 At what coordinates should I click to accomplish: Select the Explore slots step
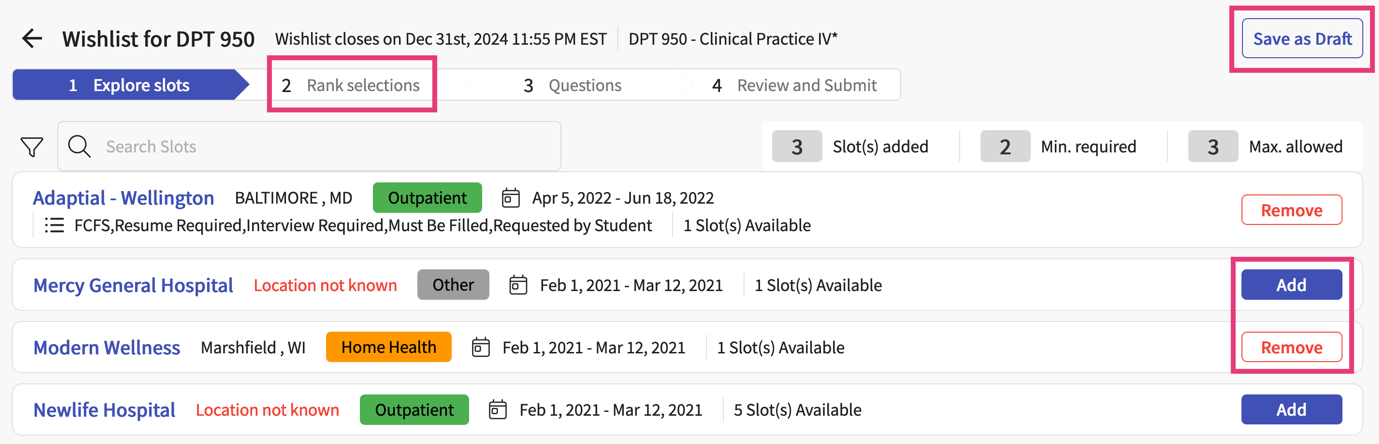click(130, 85)
